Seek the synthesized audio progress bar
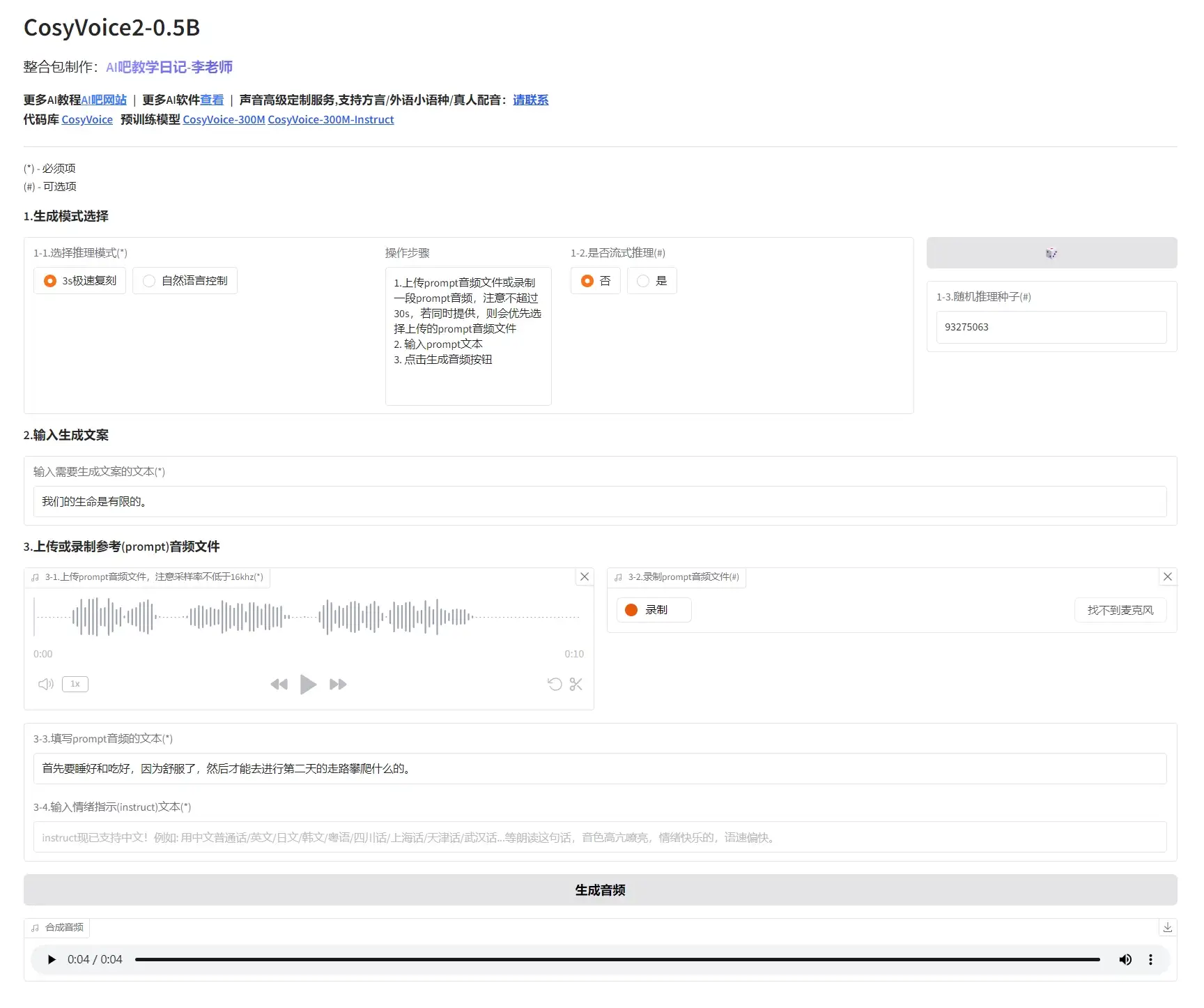 [x=617, y=959]
